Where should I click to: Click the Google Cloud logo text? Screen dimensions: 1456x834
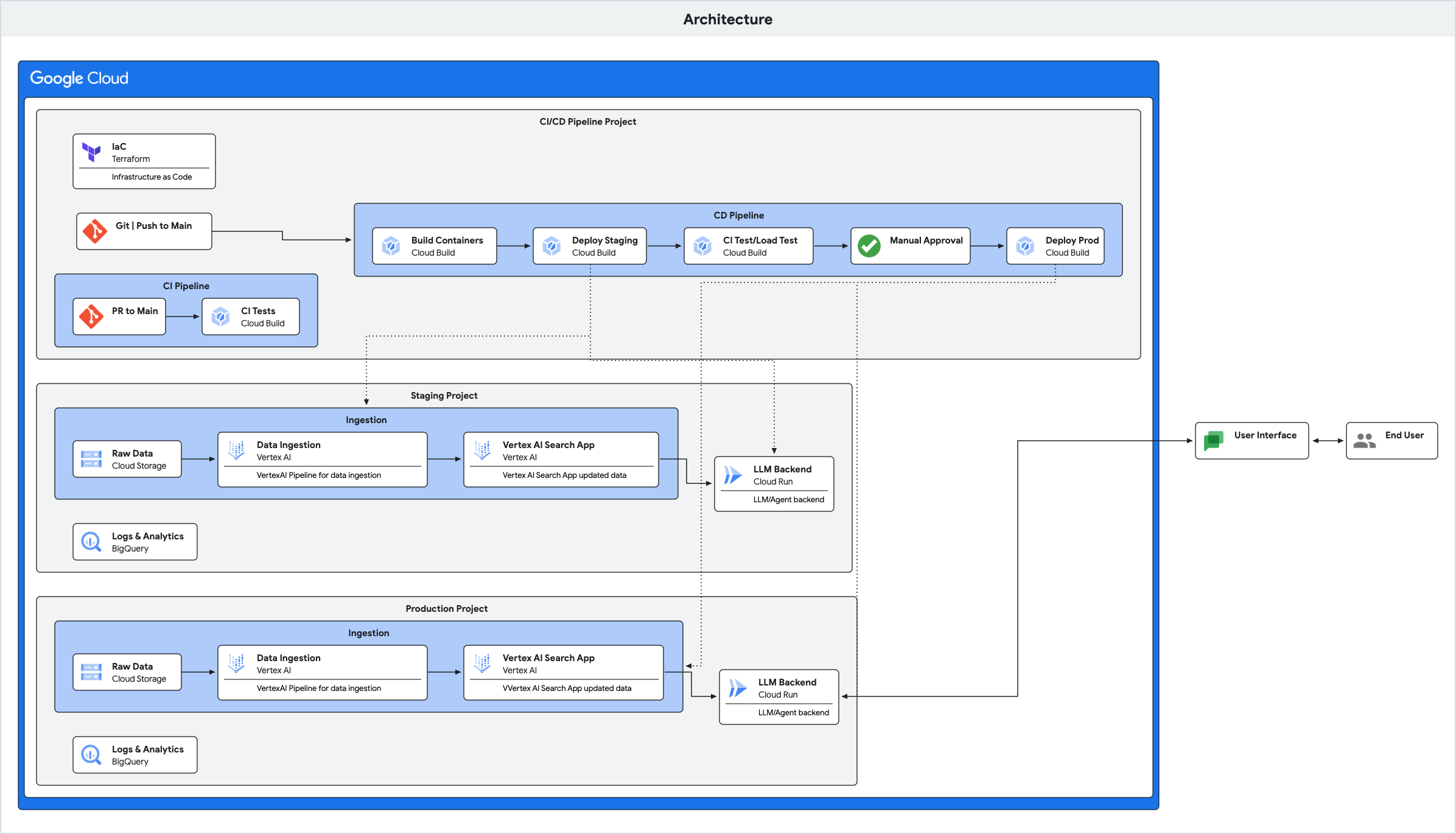tap(79, 78)
